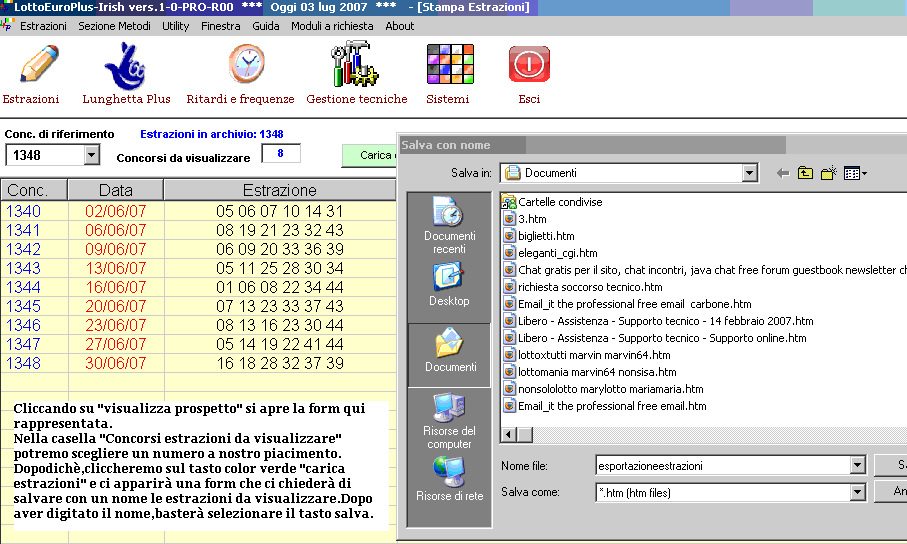Create a new folder icon
Image resolution: width=907 pixels, height=544 pixels.
[x=829, y=172]
